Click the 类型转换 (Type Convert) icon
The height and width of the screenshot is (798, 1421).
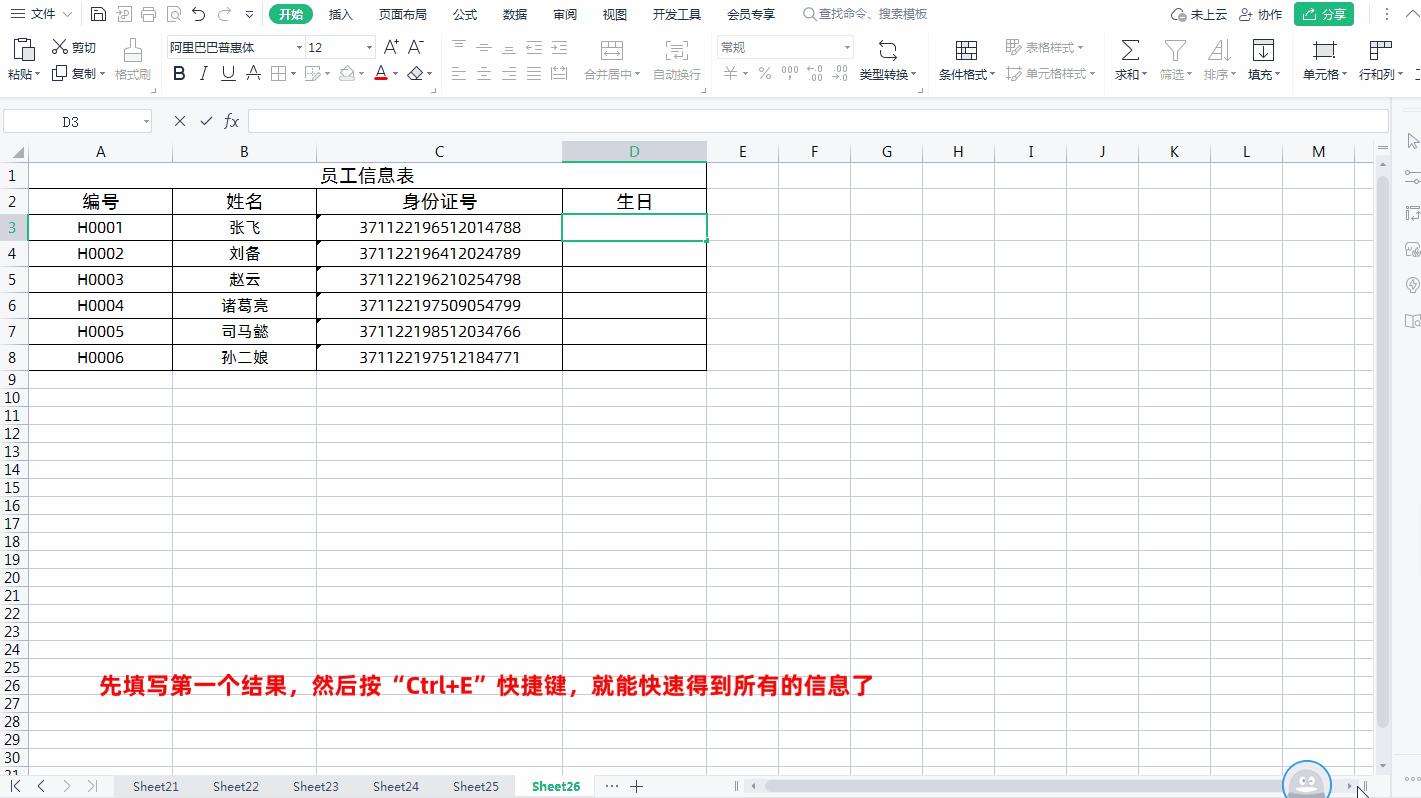[887, 60]
